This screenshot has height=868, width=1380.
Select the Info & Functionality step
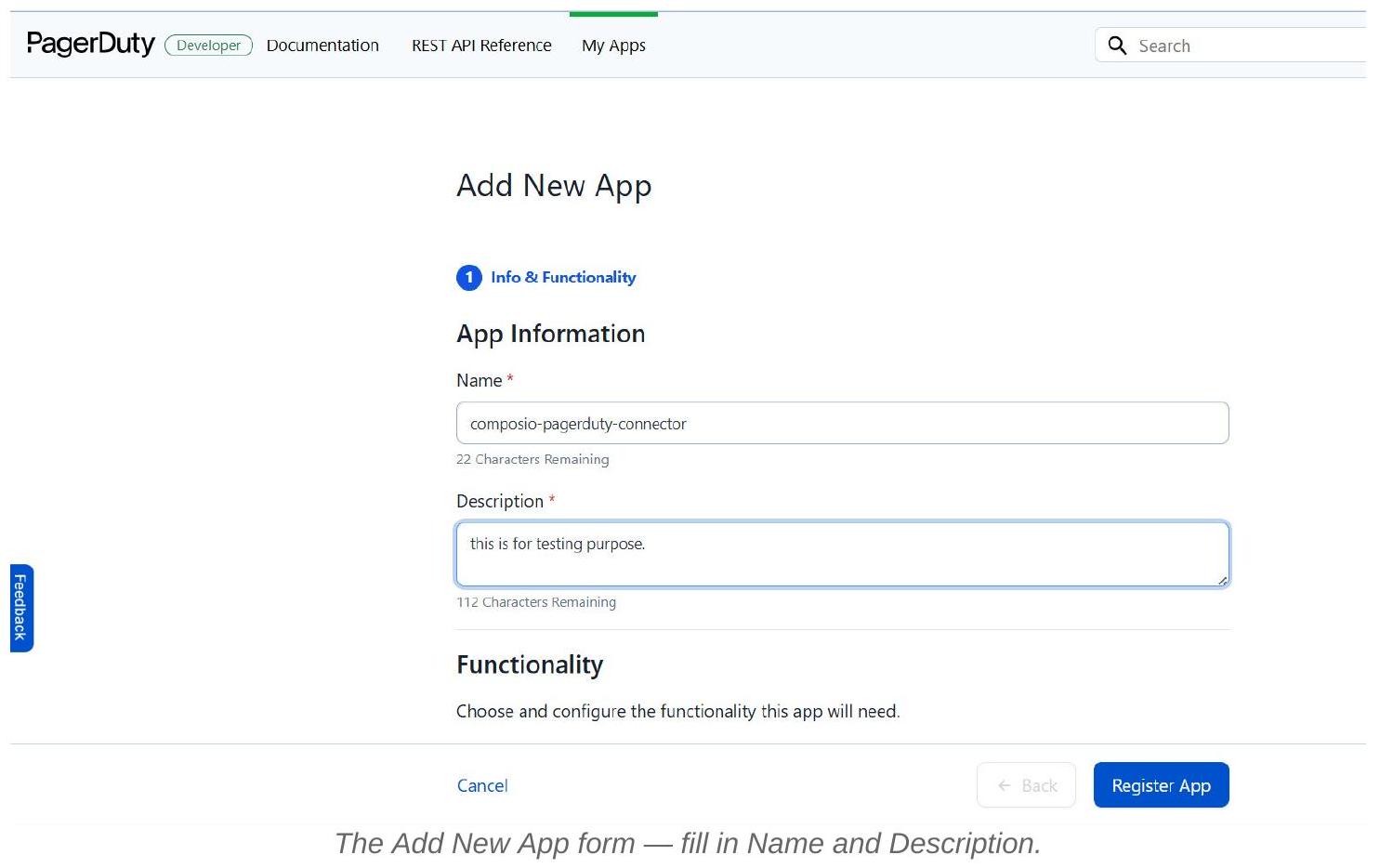point(563,277)
